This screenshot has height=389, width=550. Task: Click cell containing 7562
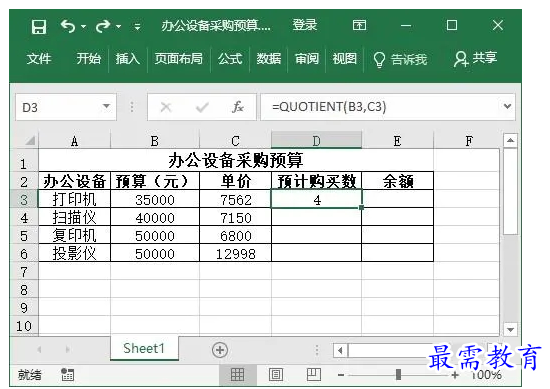(235, 199)
